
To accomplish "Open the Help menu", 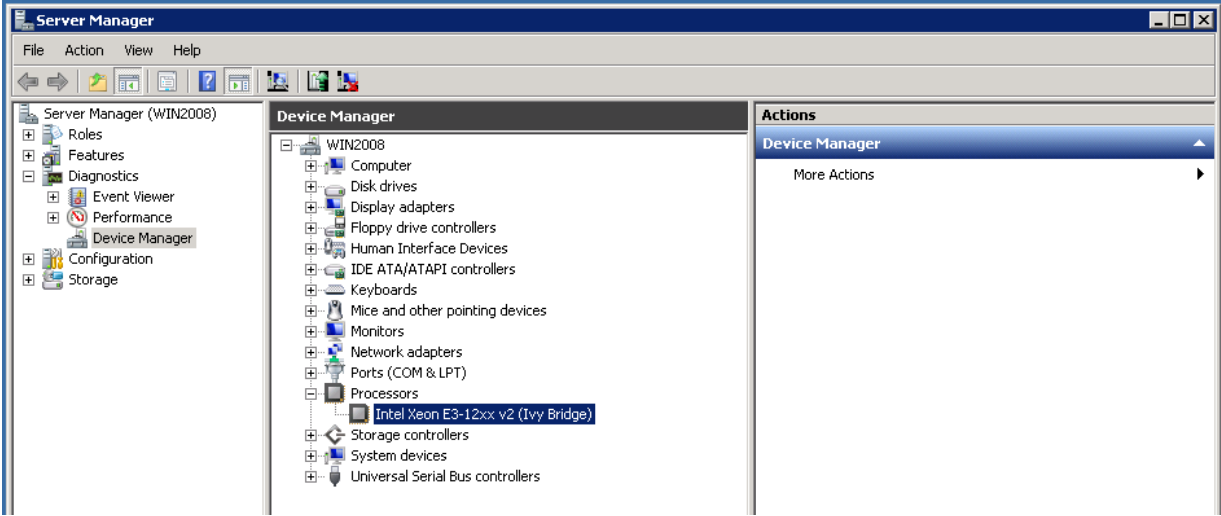I will pos(186,50).
